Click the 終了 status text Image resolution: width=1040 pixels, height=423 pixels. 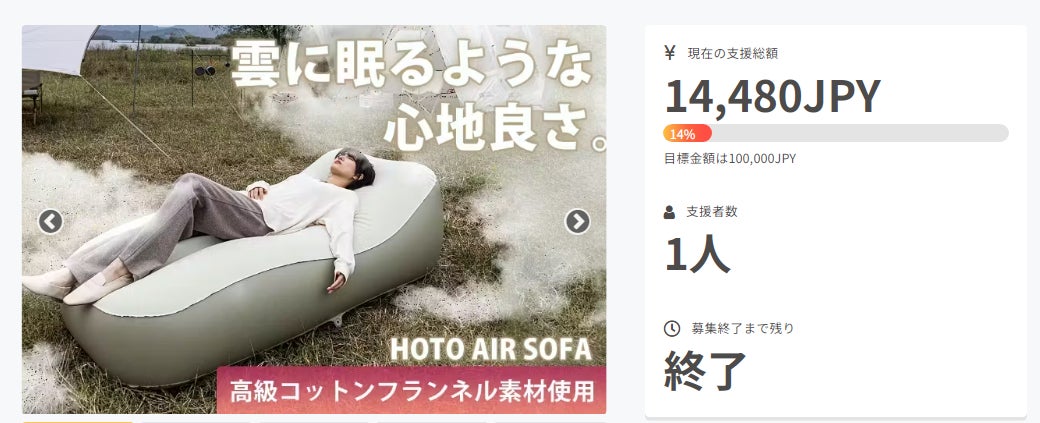(705, 371)
